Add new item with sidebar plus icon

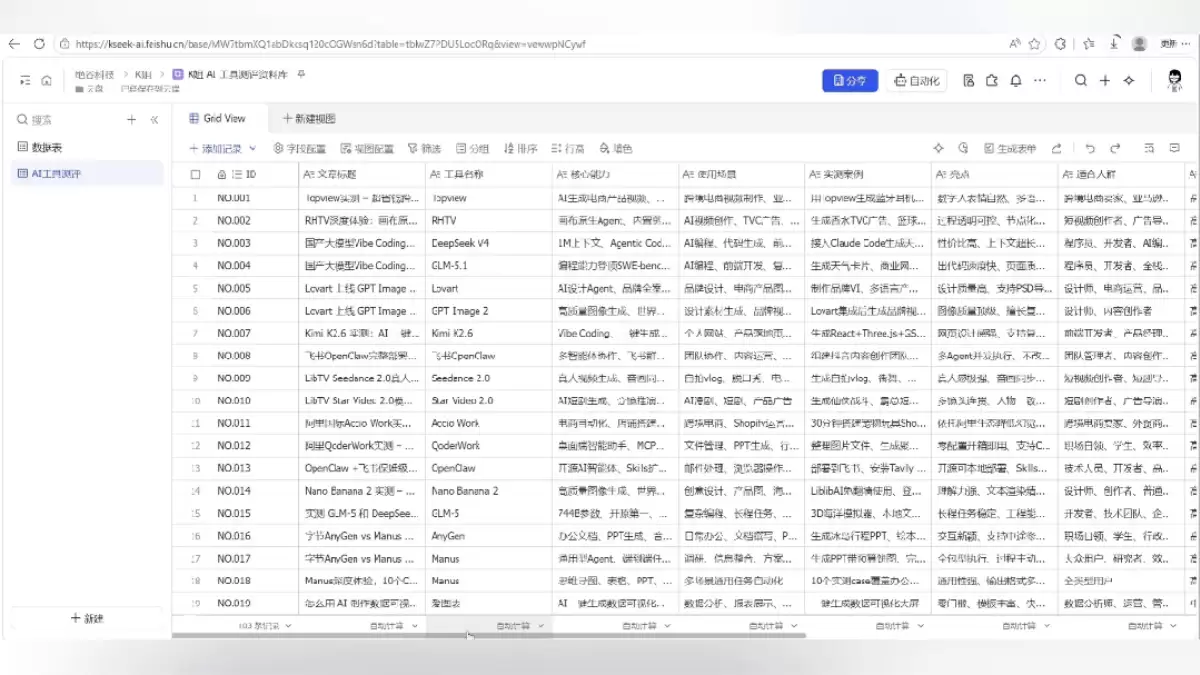[131, 120]
